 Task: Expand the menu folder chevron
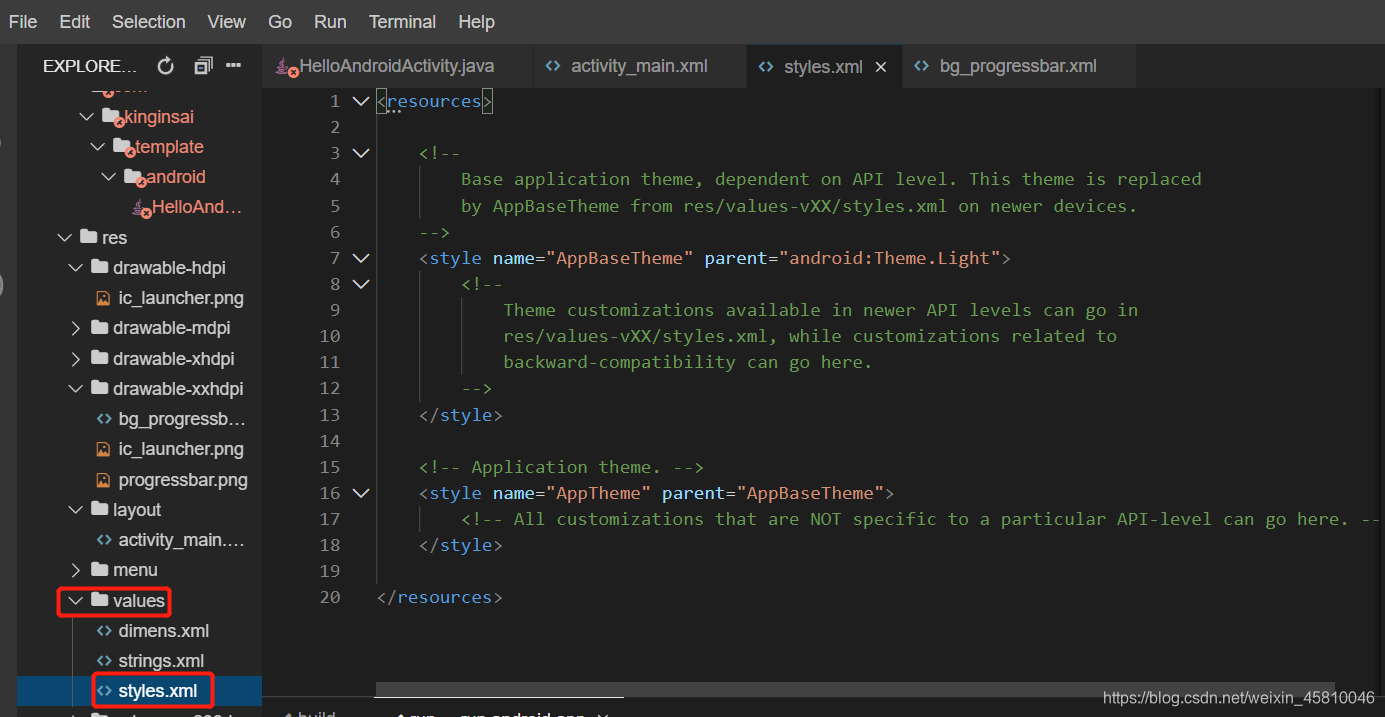click(75, 570)
